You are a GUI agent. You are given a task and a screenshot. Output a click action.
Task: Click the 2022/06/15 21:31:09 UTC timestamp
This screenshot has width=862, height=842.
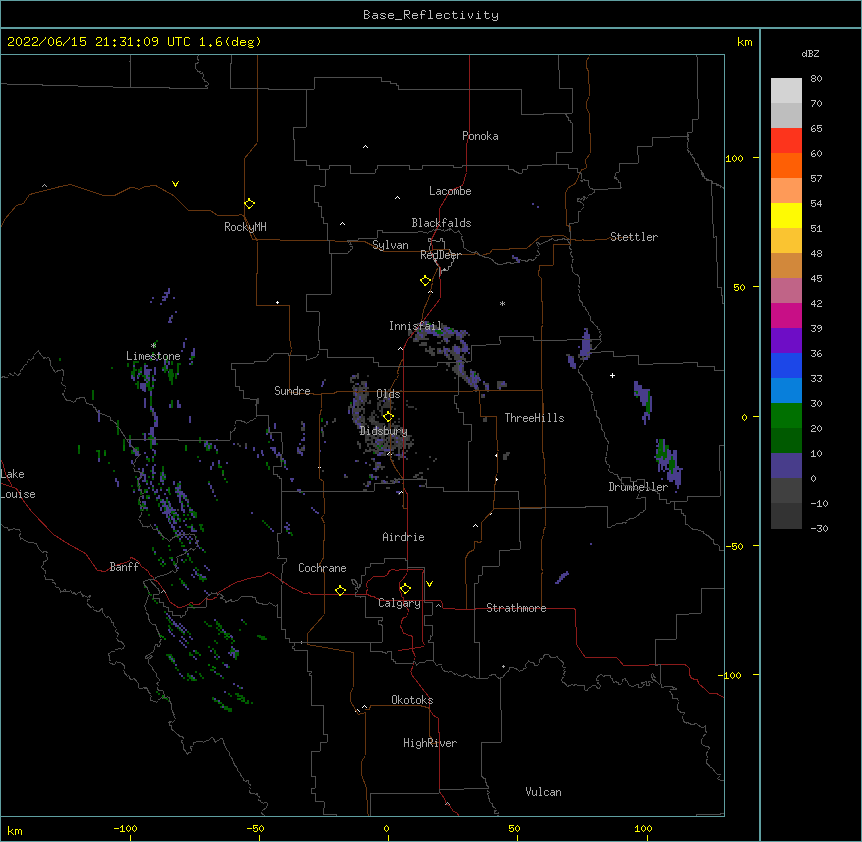pyautogui.click(x=99, y=42)
